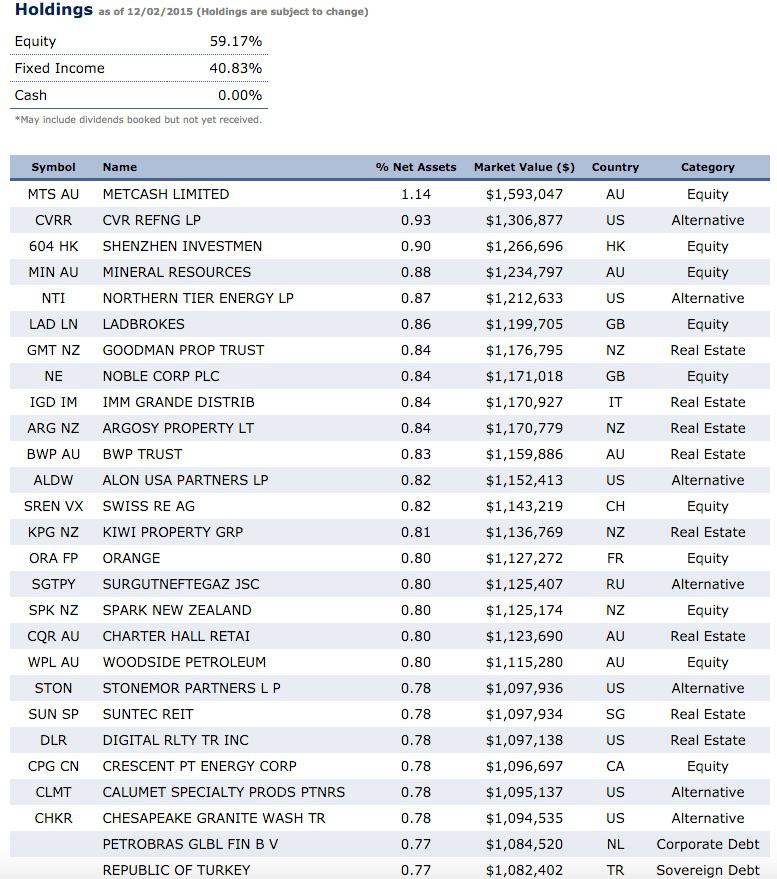Viewport: 777px width, 879px height.
Task: Click IMM GRANDE DISTRIB name
Action: pyautogui.click(x=178, y=402)
